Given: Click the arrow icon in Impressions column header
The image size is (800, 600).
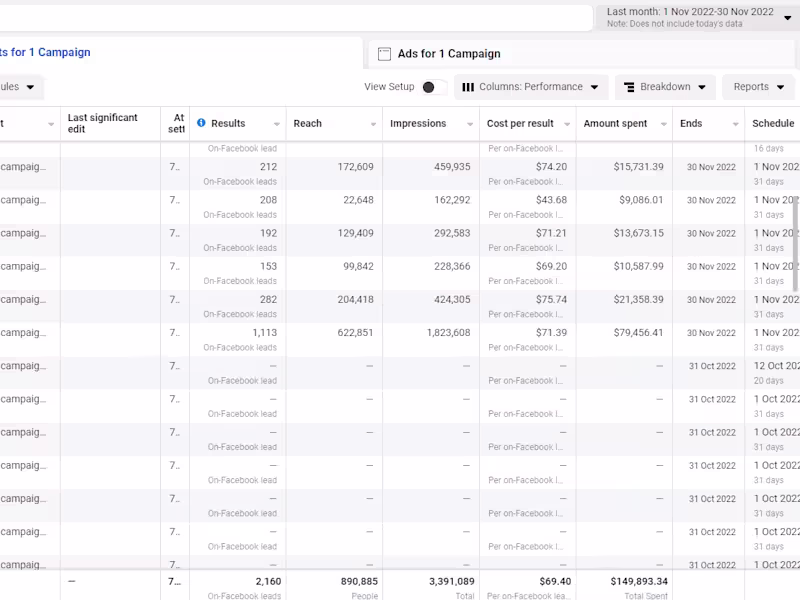Looking at the screenshot, I should [469, 124].
